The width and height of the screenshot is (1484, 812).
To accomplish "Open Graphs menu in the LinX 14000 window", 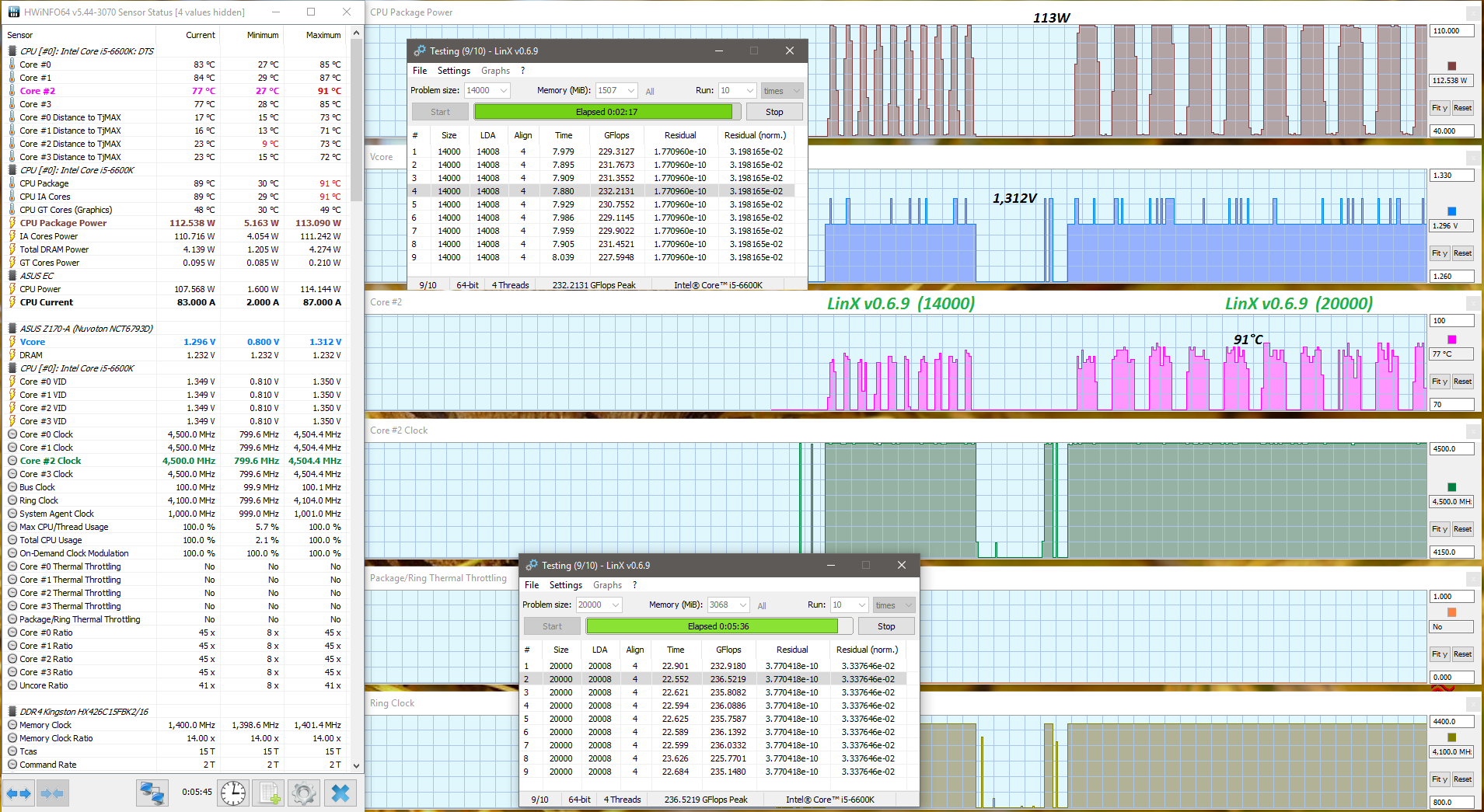I will pos(496,71).
